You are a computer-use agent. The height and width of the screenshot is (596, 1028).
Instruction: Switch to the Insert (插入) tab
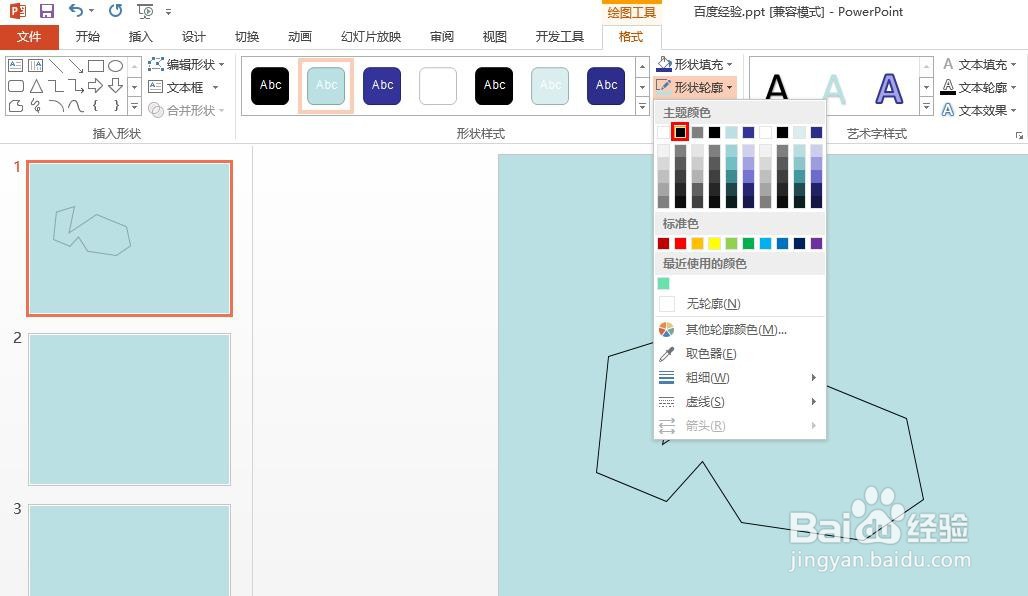point(140,37)
